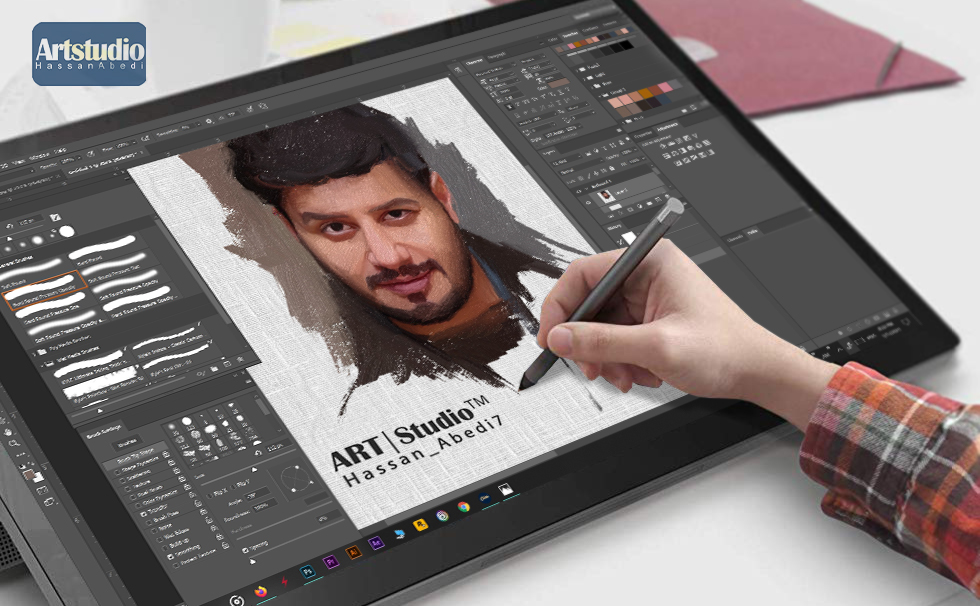Launch Google Chrome from the taskbar
980x606 pixels.
tap(464, 507)
